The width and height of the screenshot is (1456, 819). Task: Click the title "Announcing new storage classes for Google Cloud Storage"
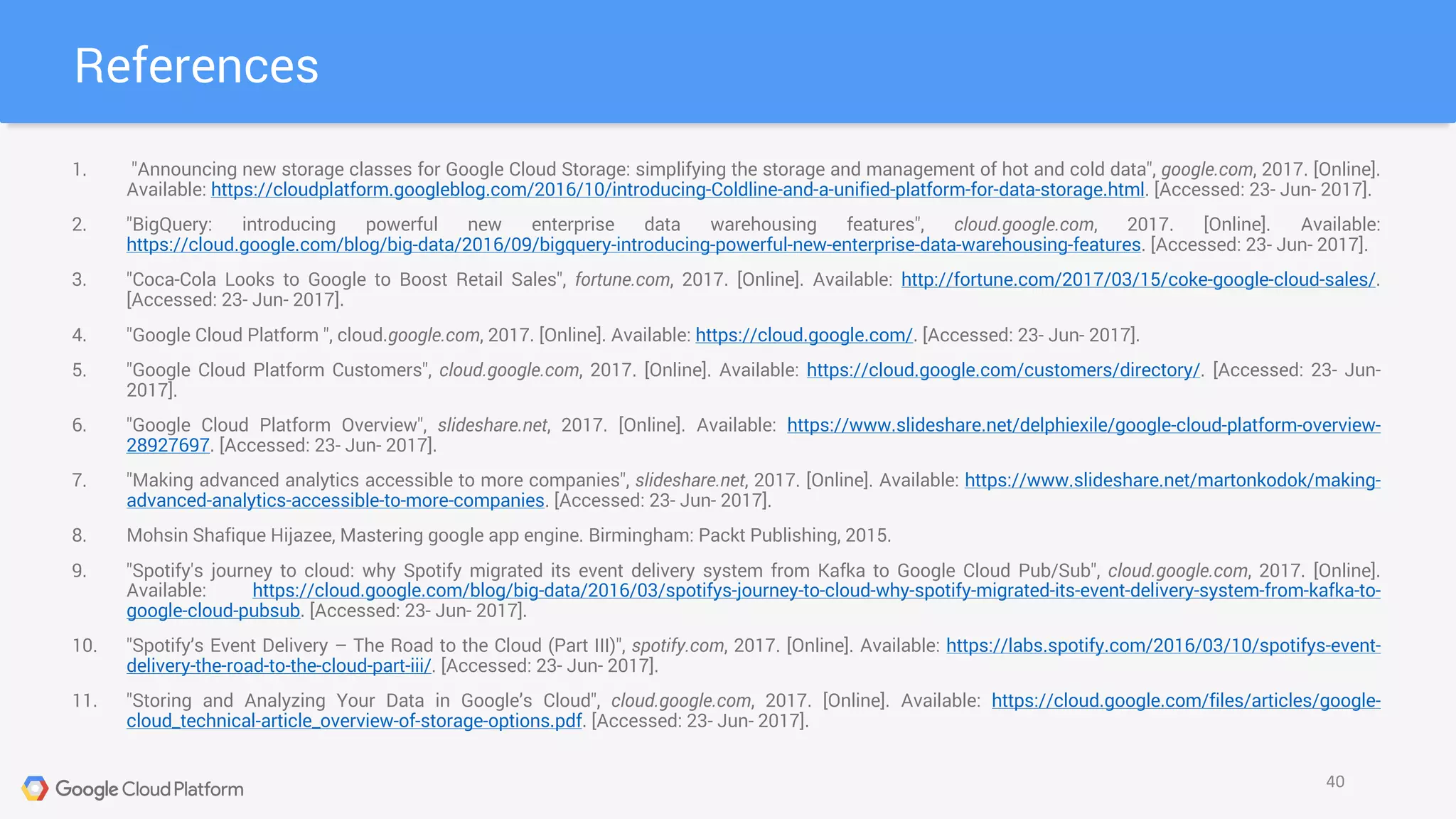(378, 169)
